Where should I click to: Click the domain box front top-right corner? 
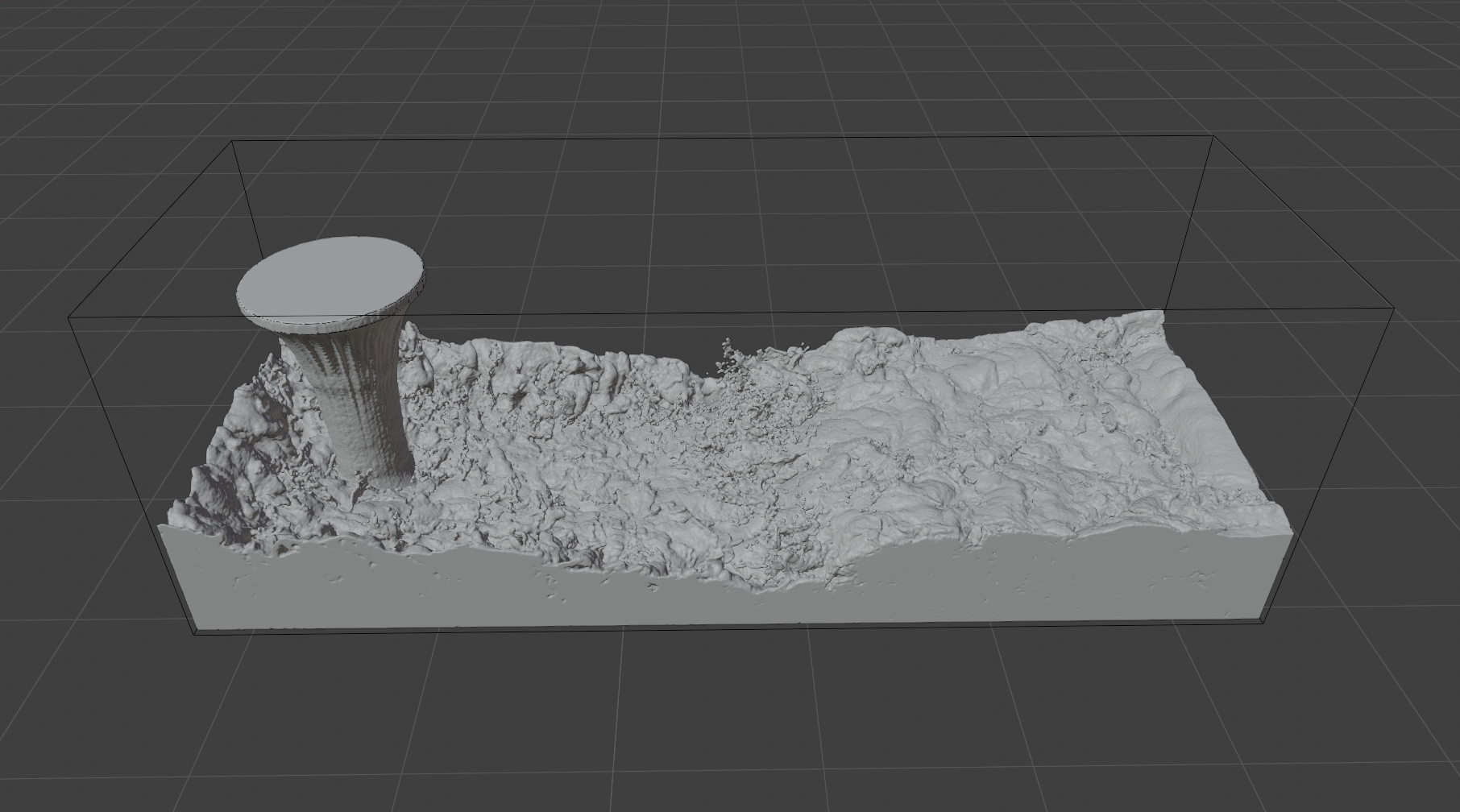[x=1394, y=308]
